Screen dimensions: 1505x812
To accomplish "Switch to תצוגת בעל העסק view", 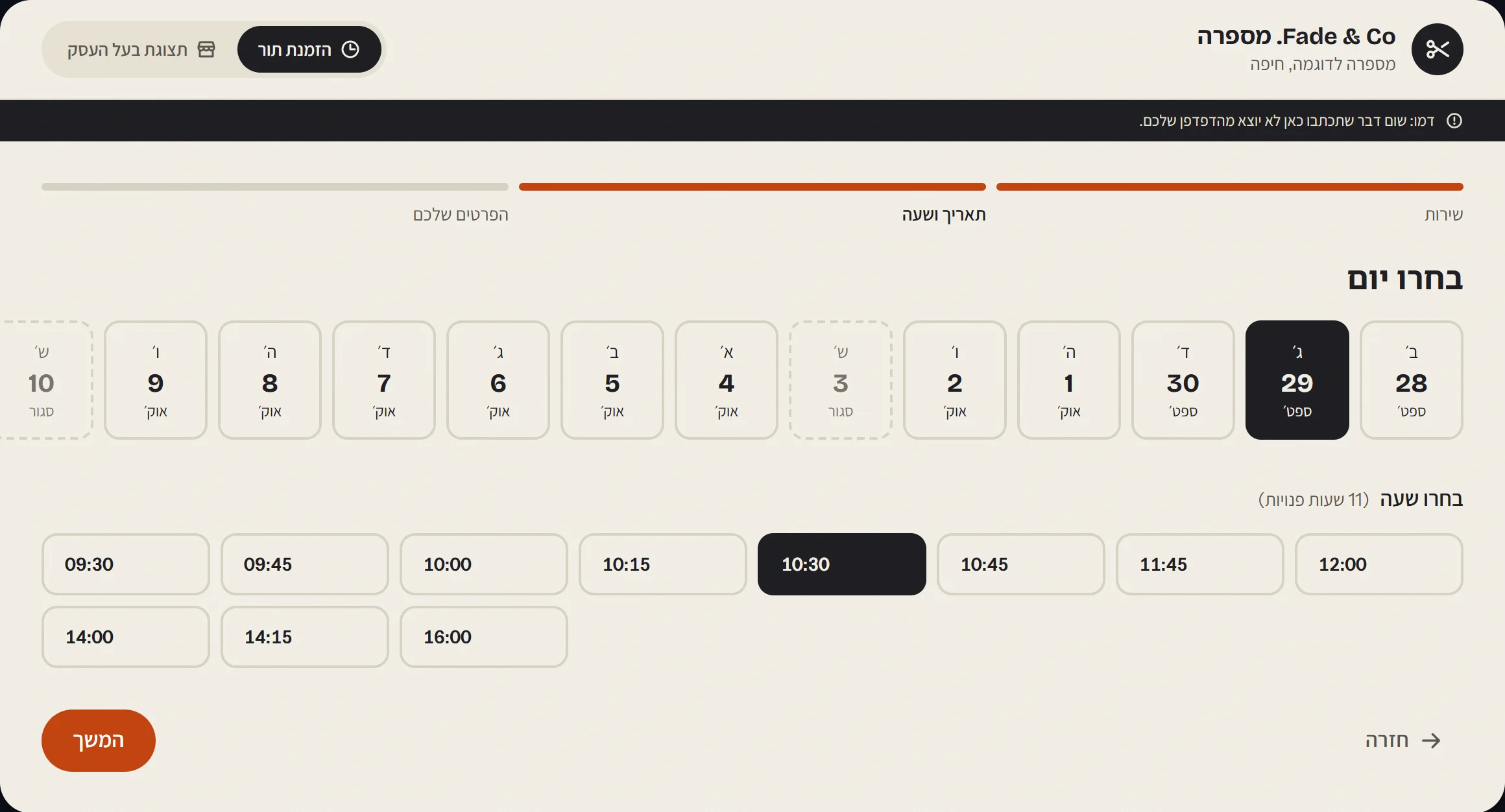I will [x=141, y=49].
